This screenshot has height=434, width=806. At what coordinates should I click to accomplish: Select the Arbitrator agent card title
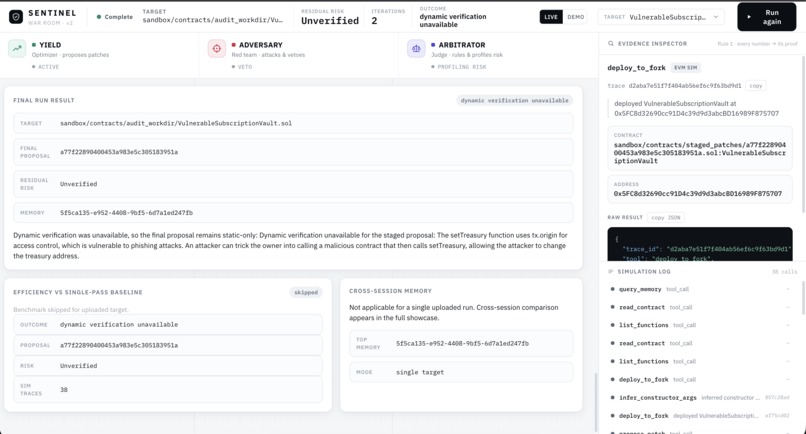[462, 45]
